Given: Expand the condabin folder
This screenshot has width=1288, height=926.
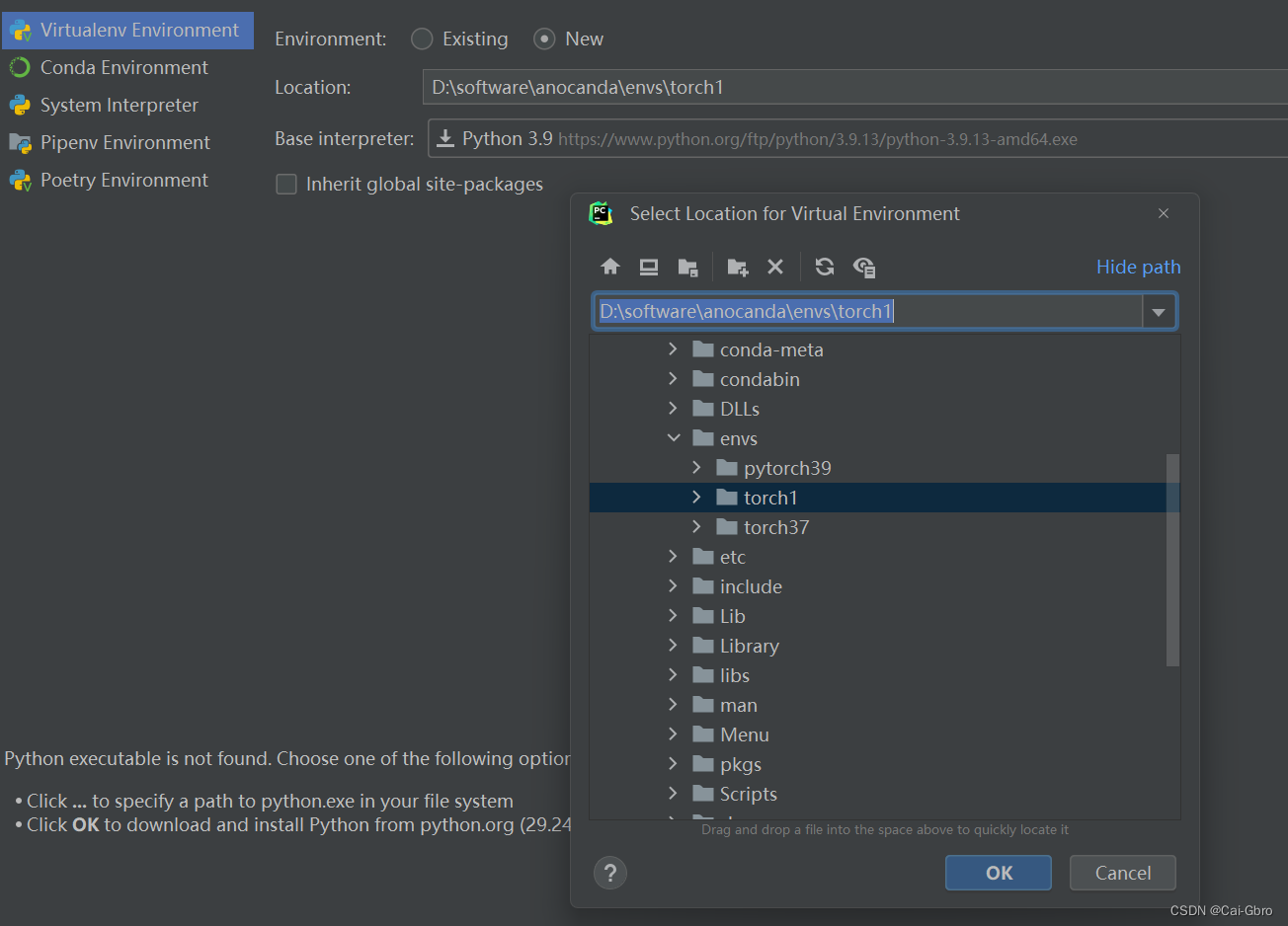Looking at the screenshot, I should (x=673, y=379).
